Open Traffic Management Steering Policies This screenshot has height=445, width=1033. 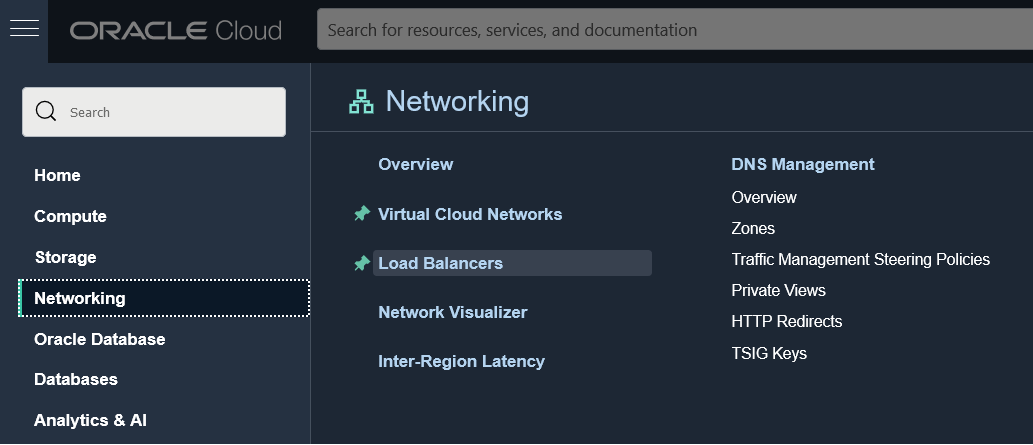(x=860, y=259)
